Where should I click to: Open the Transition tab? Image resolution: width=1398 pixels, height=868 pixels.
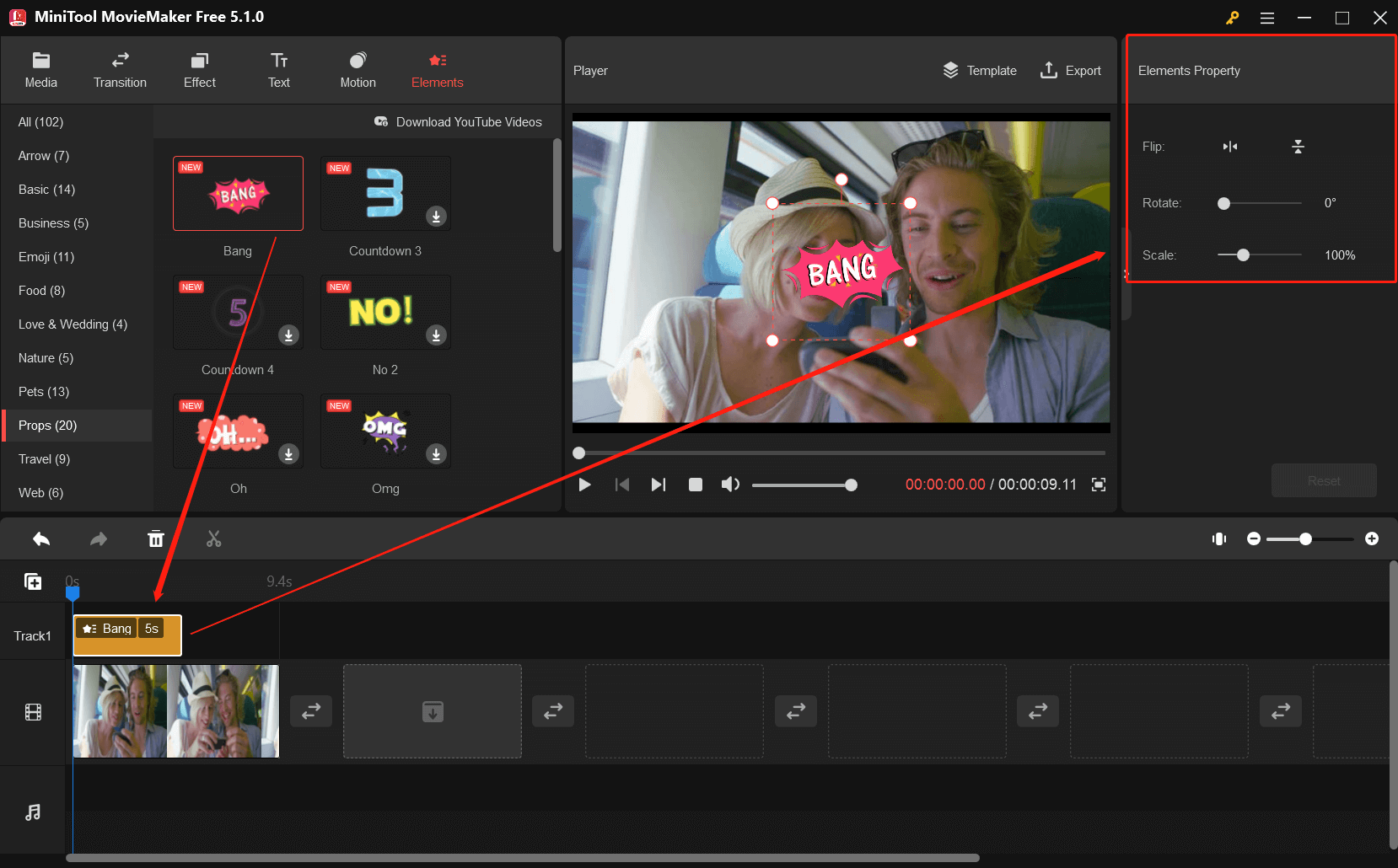coord(120,70)
